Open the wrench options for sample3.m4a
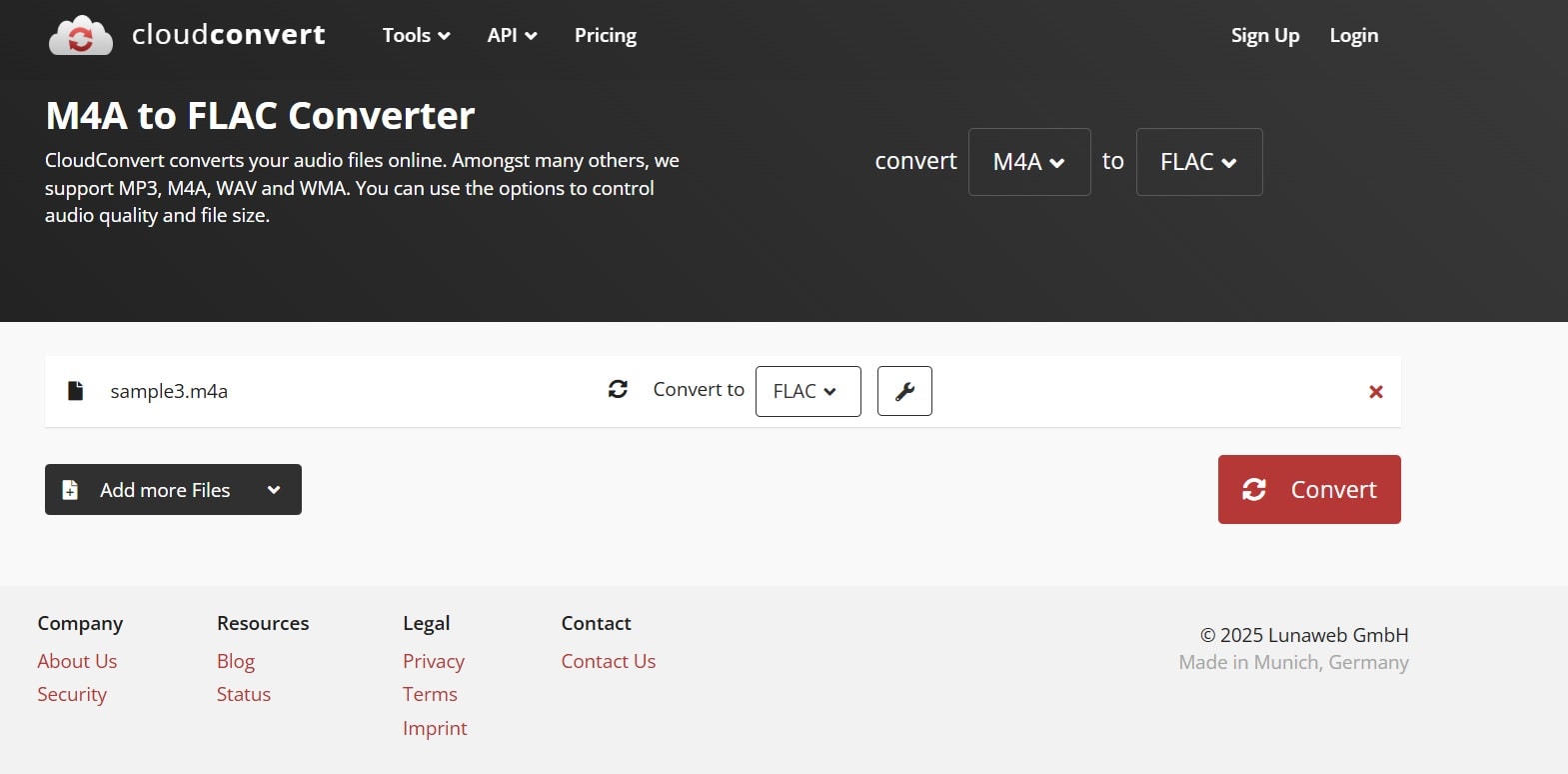1568x774 pixels. 904,391
